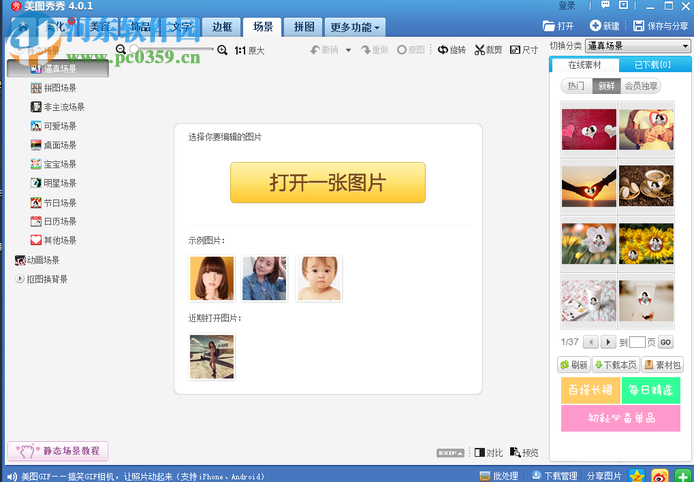
Task: Open the 百搭长裙 promo banner
Action: (x=590, y=390)
